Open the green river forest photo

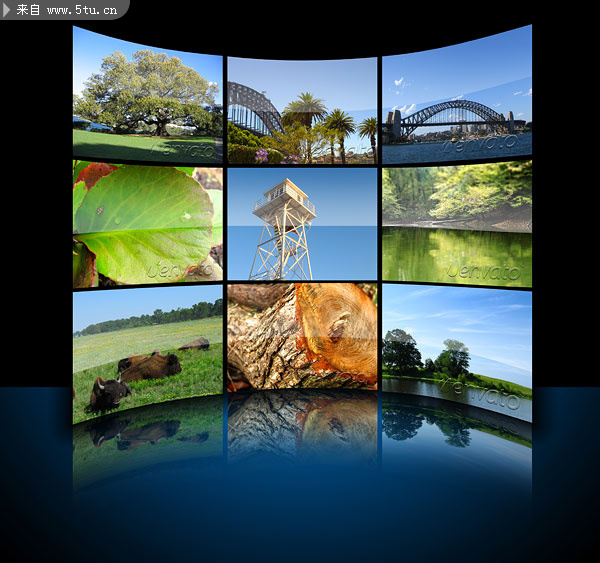[x=456, y=224]
